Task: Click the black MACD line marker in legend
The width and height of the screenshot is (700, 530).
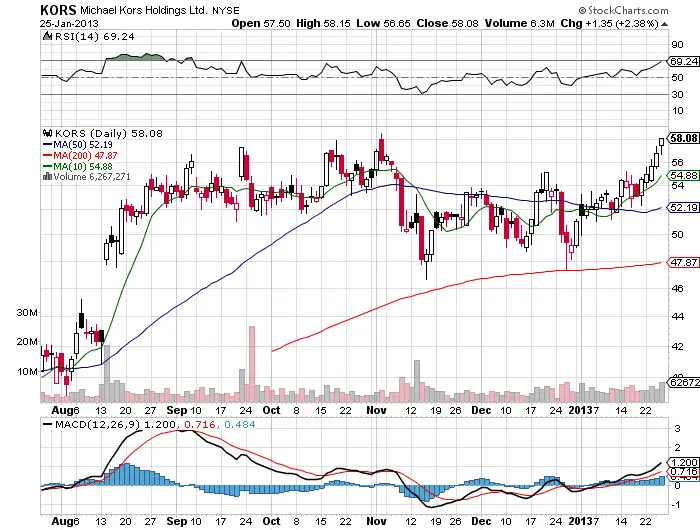Action: (x=48, y=425)
